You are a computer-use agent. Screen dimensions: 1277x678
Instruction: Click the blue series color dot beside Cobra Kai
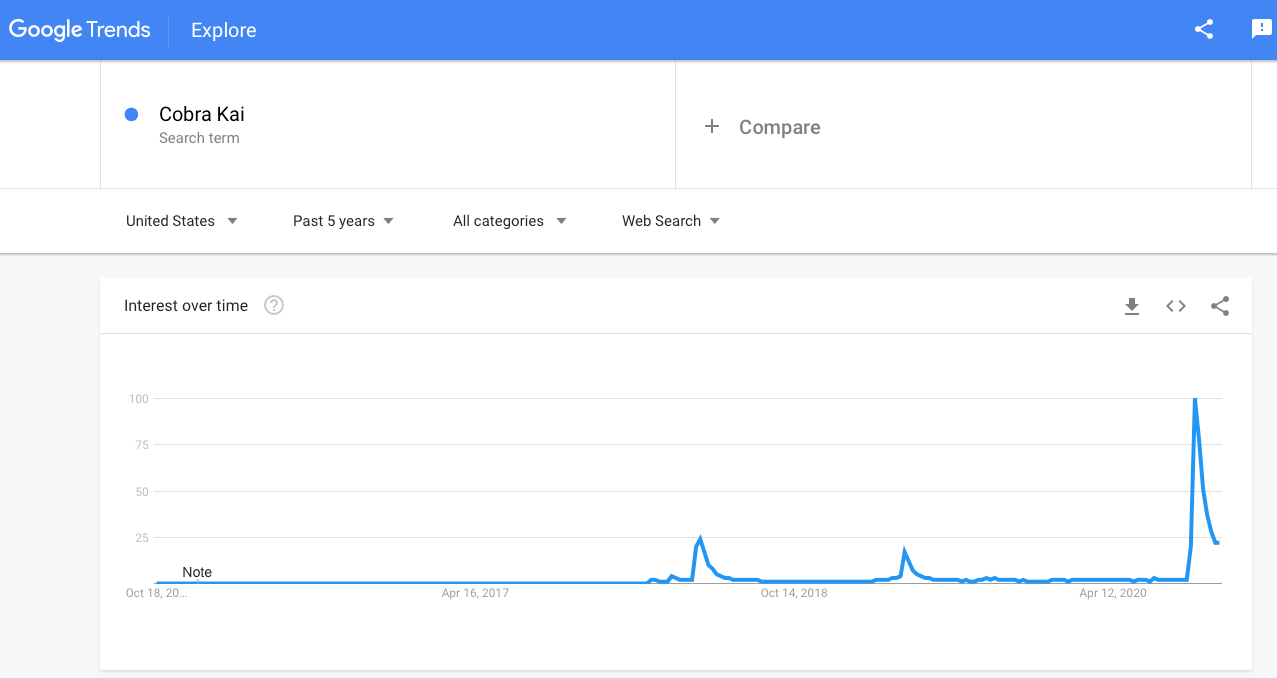point(131,114)
